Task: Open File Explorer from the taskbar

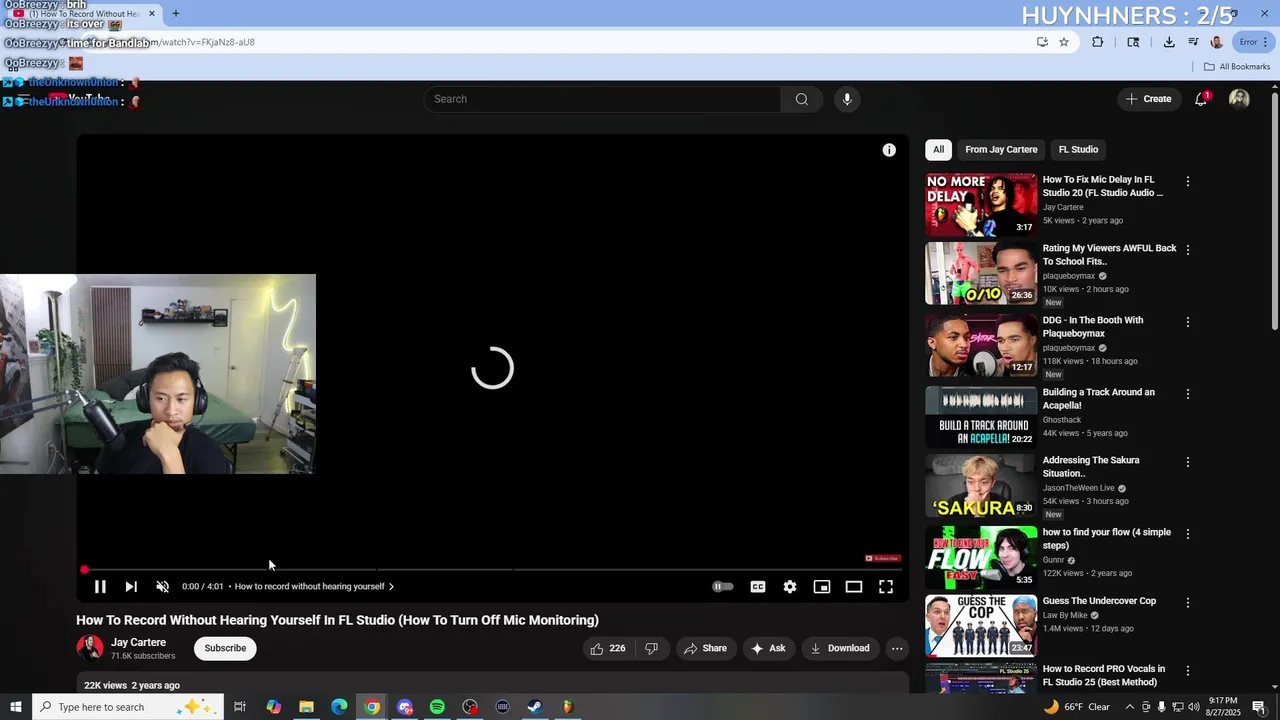Action: tap(307, 707)
